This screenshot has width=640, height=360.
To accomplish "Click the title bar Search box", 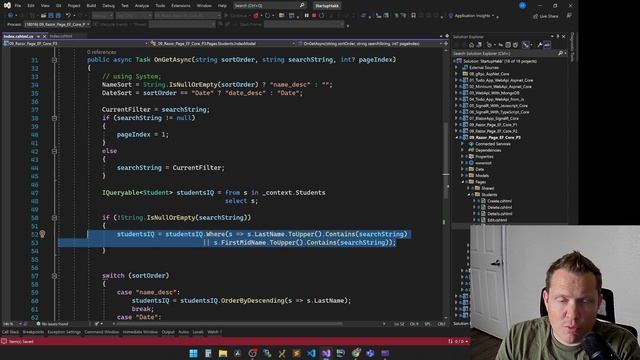I will pos(269,5).
